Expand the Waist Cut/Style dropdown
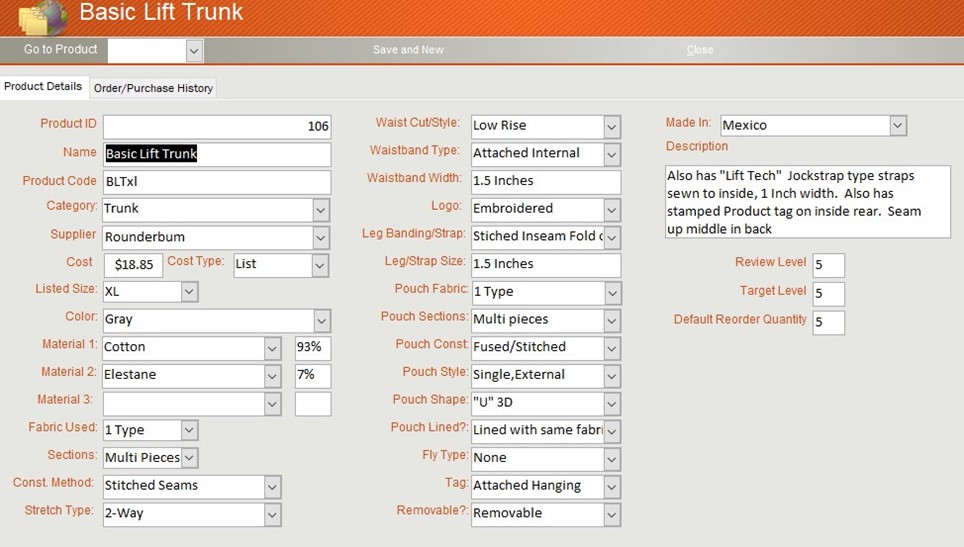The image size is (964, 547). [611, 127]
